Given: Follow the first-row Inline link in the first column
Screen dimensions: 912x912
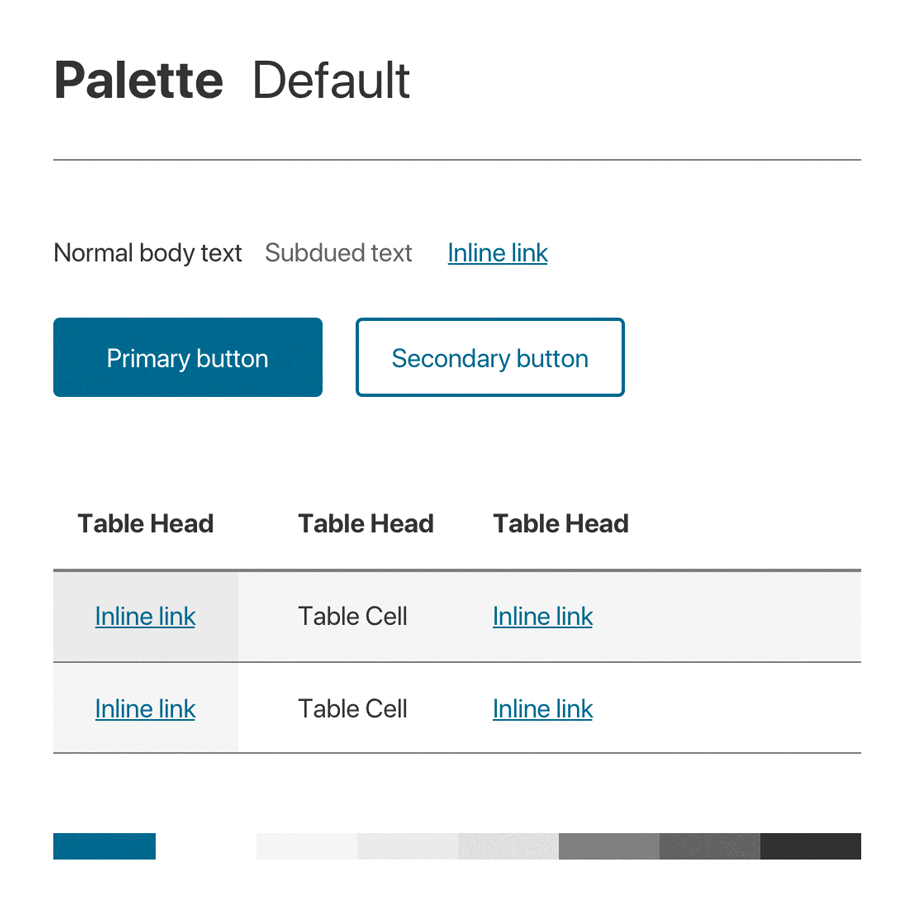Looking at the screenshot, I should coord(145,616).
